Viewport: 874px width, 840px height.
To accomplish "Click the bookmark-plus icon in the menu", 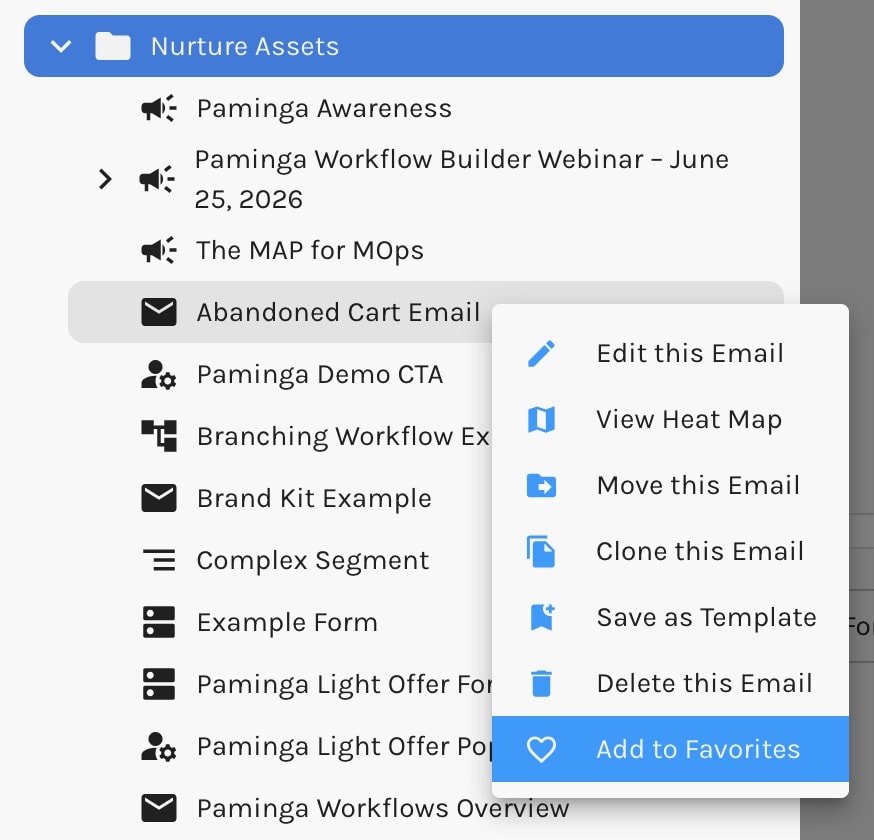I will [x=541, y=617].
